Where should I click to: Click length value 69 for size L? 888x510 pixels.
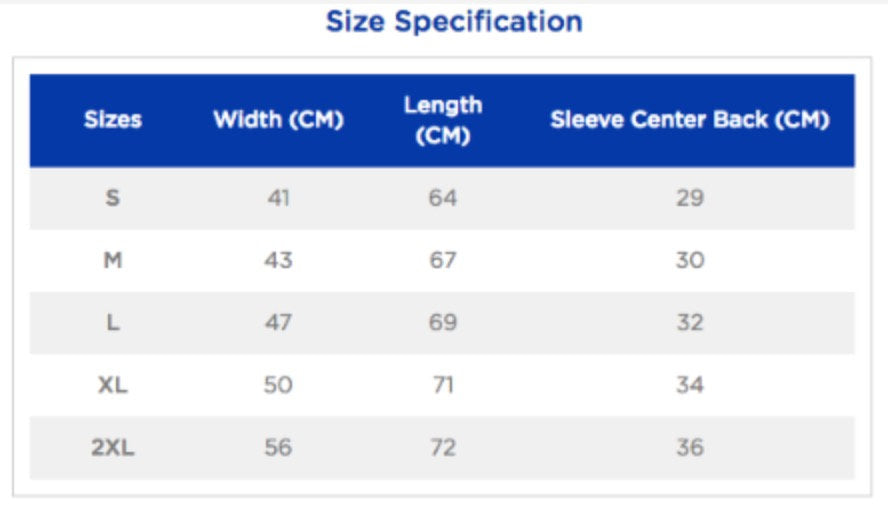pyautogui.click(x=442, y=323)
